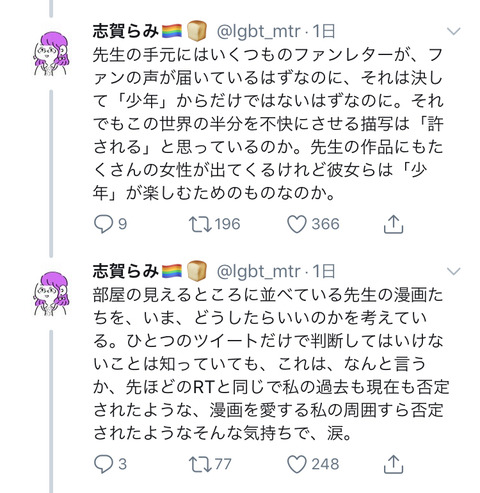Open the first tweet's chevron options menu

(453, 31)
